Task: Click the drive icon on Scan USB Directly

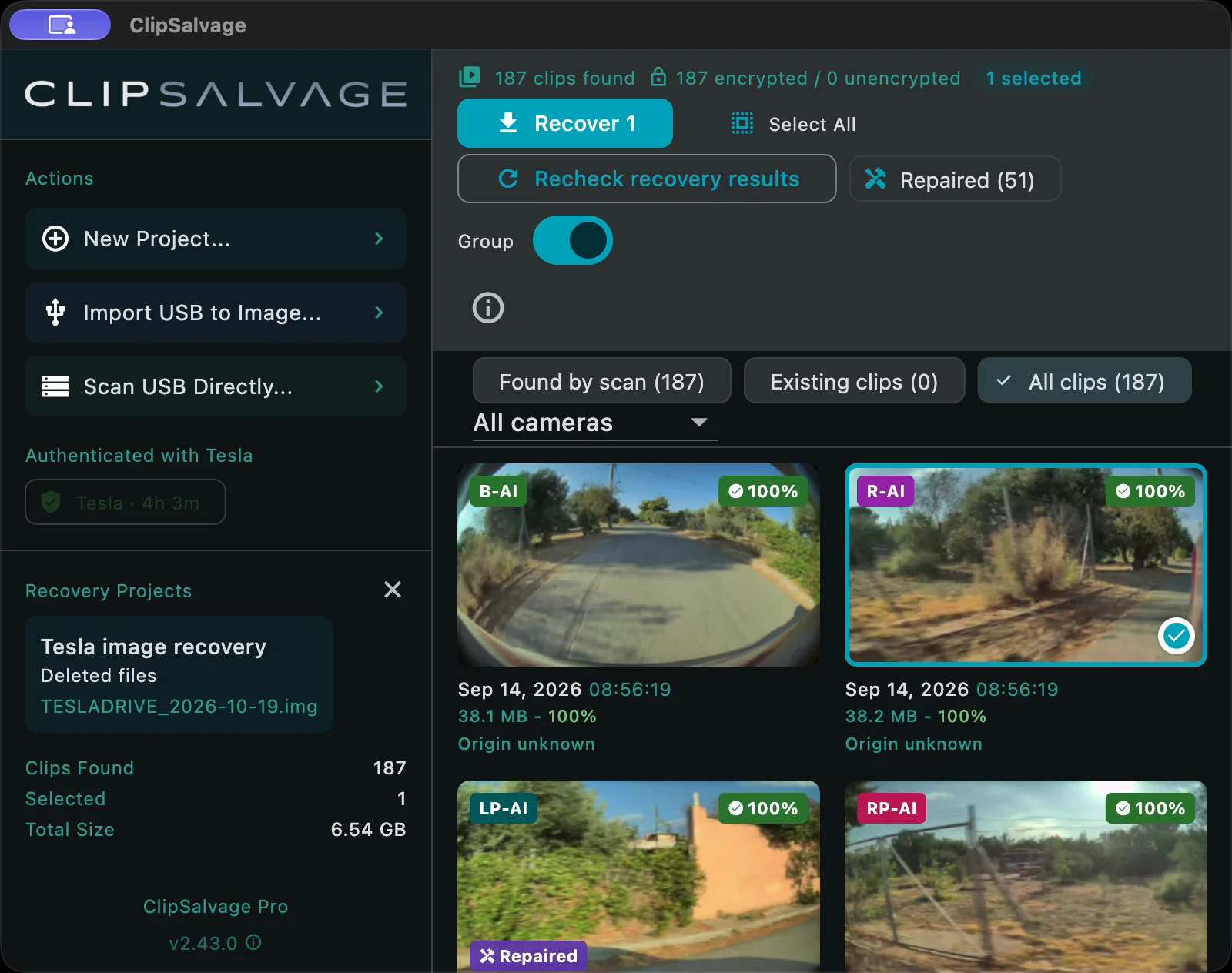Action: pos(55,386)
